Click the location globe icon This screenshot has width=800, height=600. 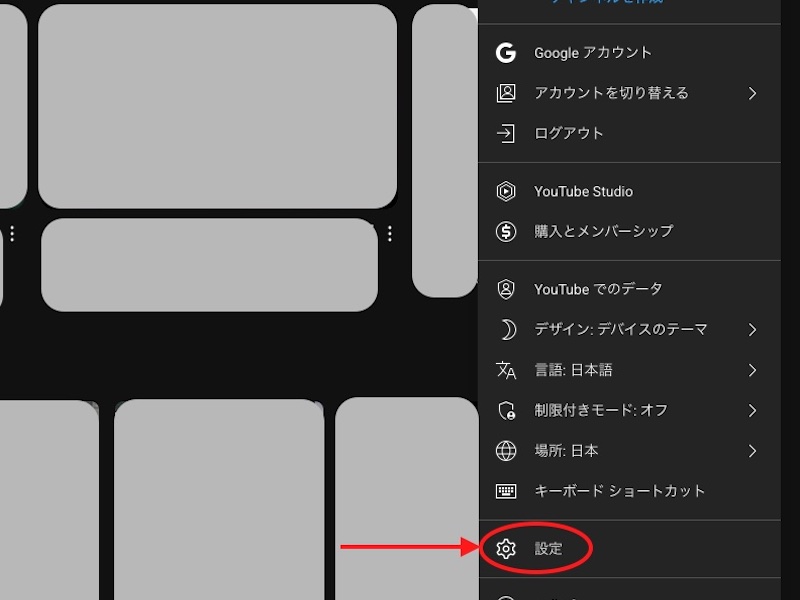[506, 451]
